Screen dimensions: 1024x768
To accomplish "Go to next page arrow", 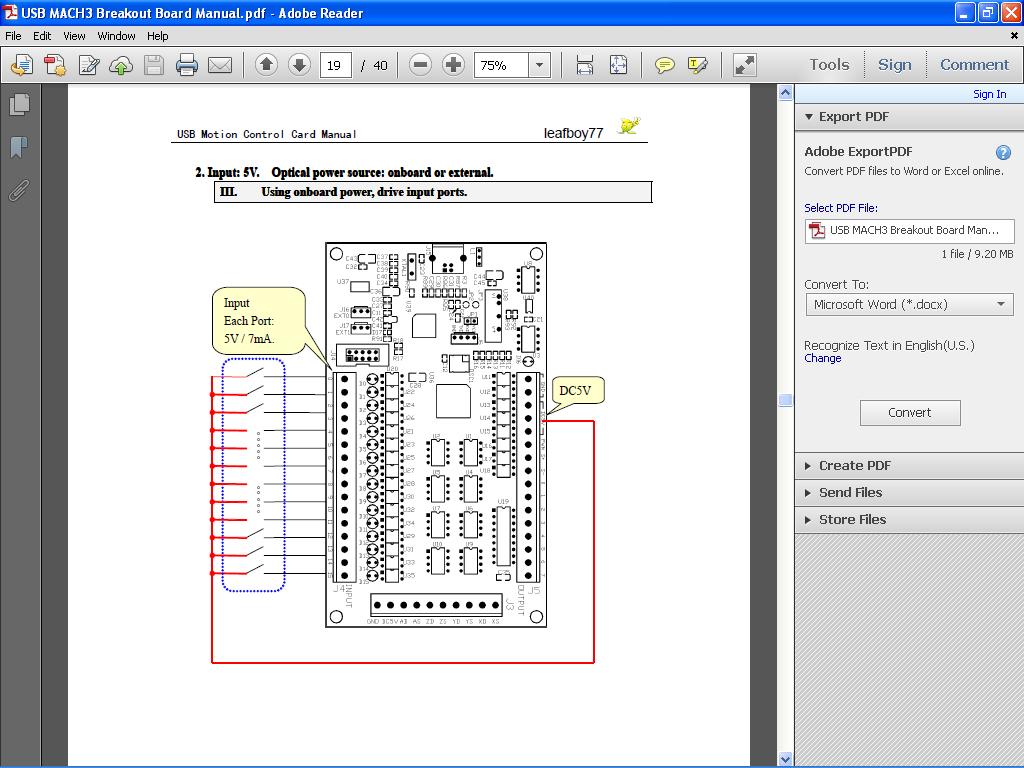I will pos(299,65).
